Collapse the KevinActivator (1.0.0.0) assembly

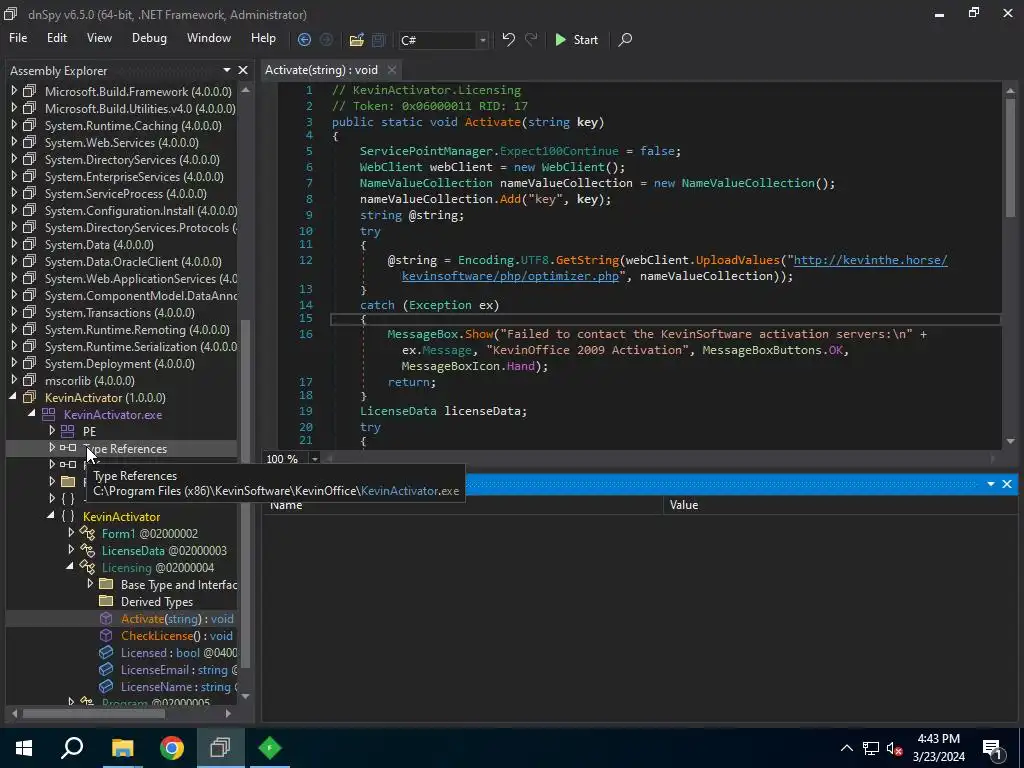(x=14, y=396)
